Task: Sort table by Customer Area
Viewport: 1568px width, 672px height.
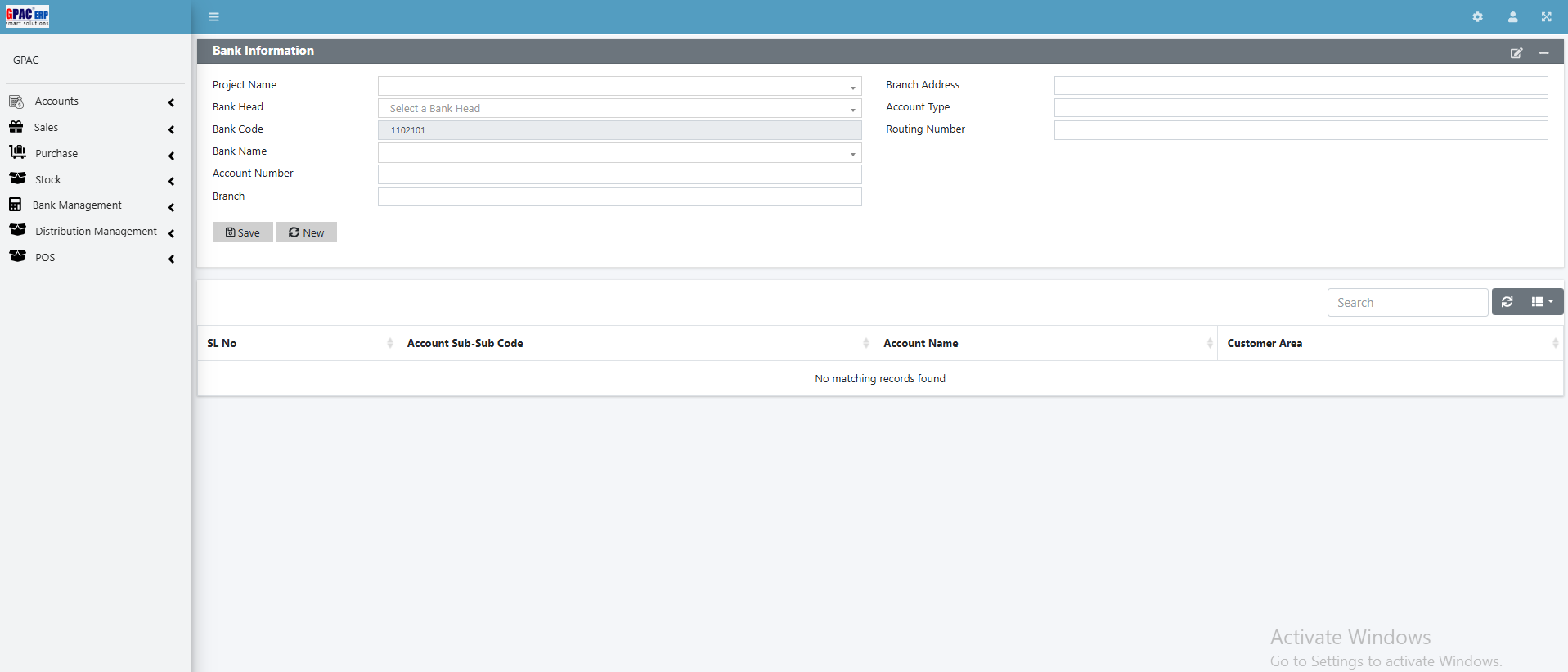Action: coord(1390,343)
